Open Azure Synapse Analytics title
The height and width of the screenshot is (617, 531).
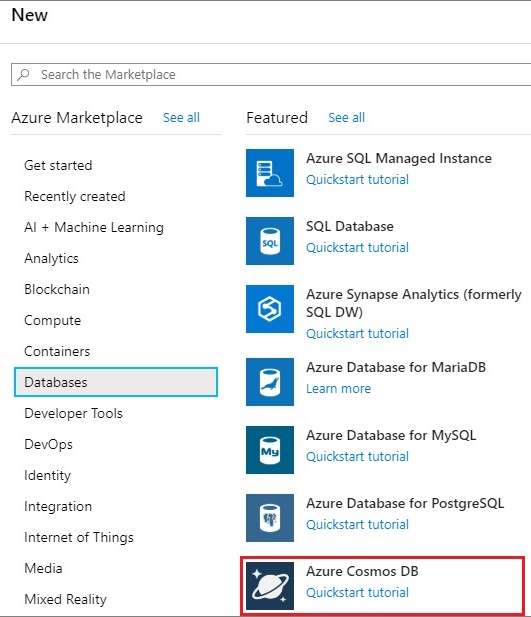414,303
